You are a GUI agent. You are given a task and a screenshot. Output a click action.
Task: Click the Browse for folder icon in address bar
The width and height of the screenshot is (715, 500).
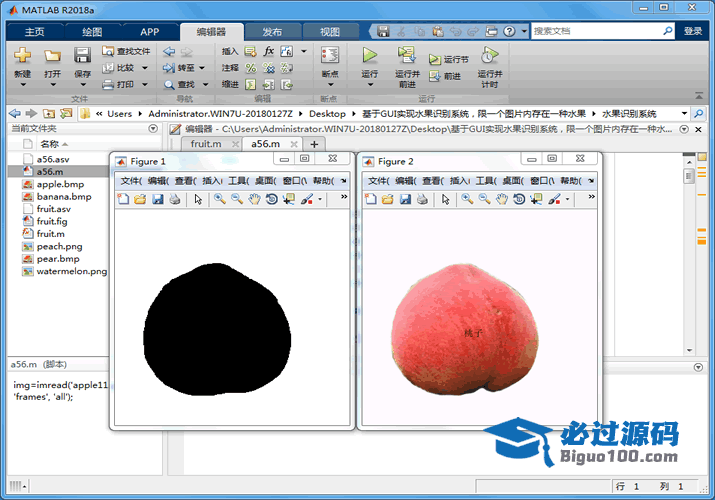(x=66, y=113)
